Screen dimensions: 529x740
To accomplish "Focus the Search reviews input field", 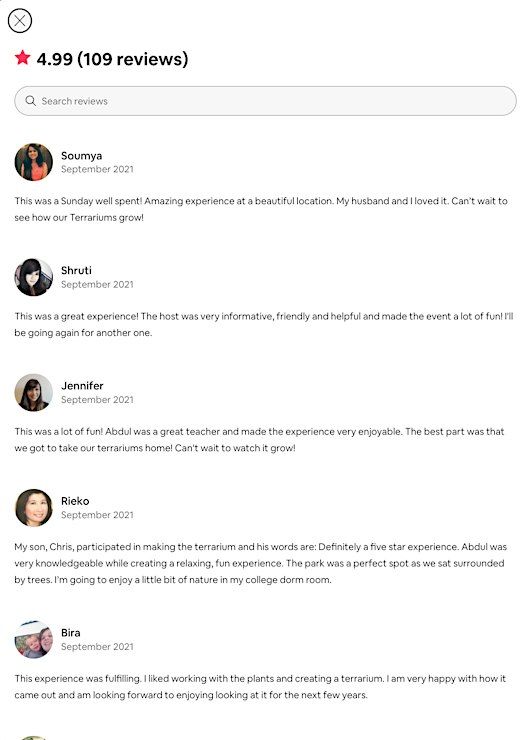I will click(265, 101).
